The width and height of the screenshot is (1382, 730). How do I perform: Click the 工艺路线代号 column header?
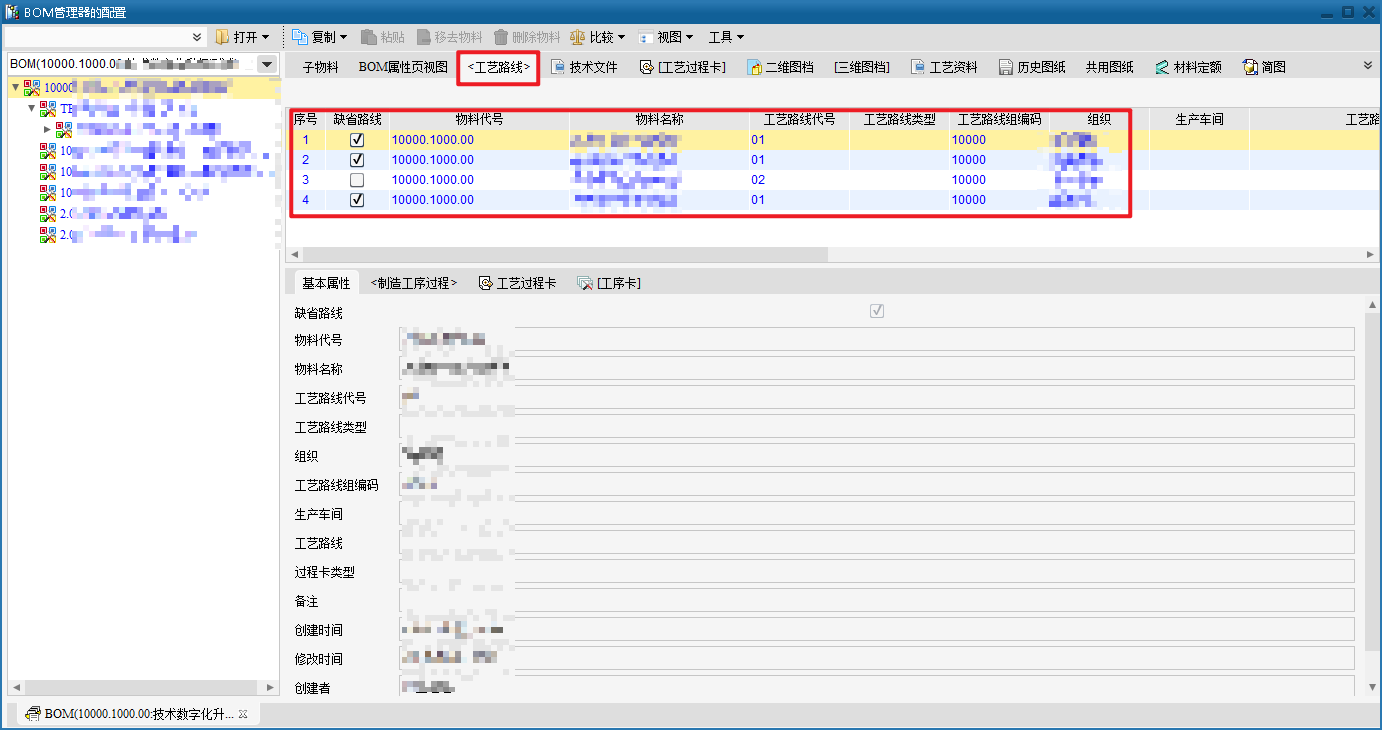click(799, 119)
